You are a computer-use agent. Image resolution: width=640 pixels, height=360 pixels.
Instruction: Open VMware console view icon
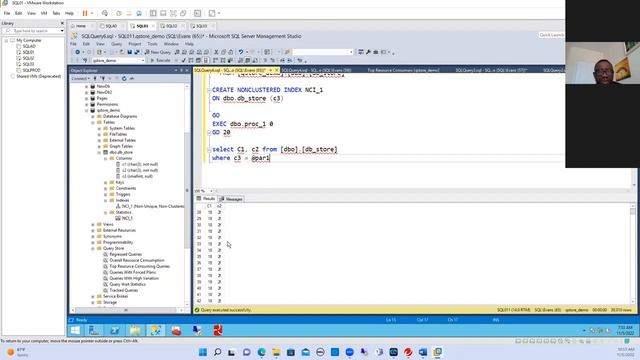[x=197, y=13]
